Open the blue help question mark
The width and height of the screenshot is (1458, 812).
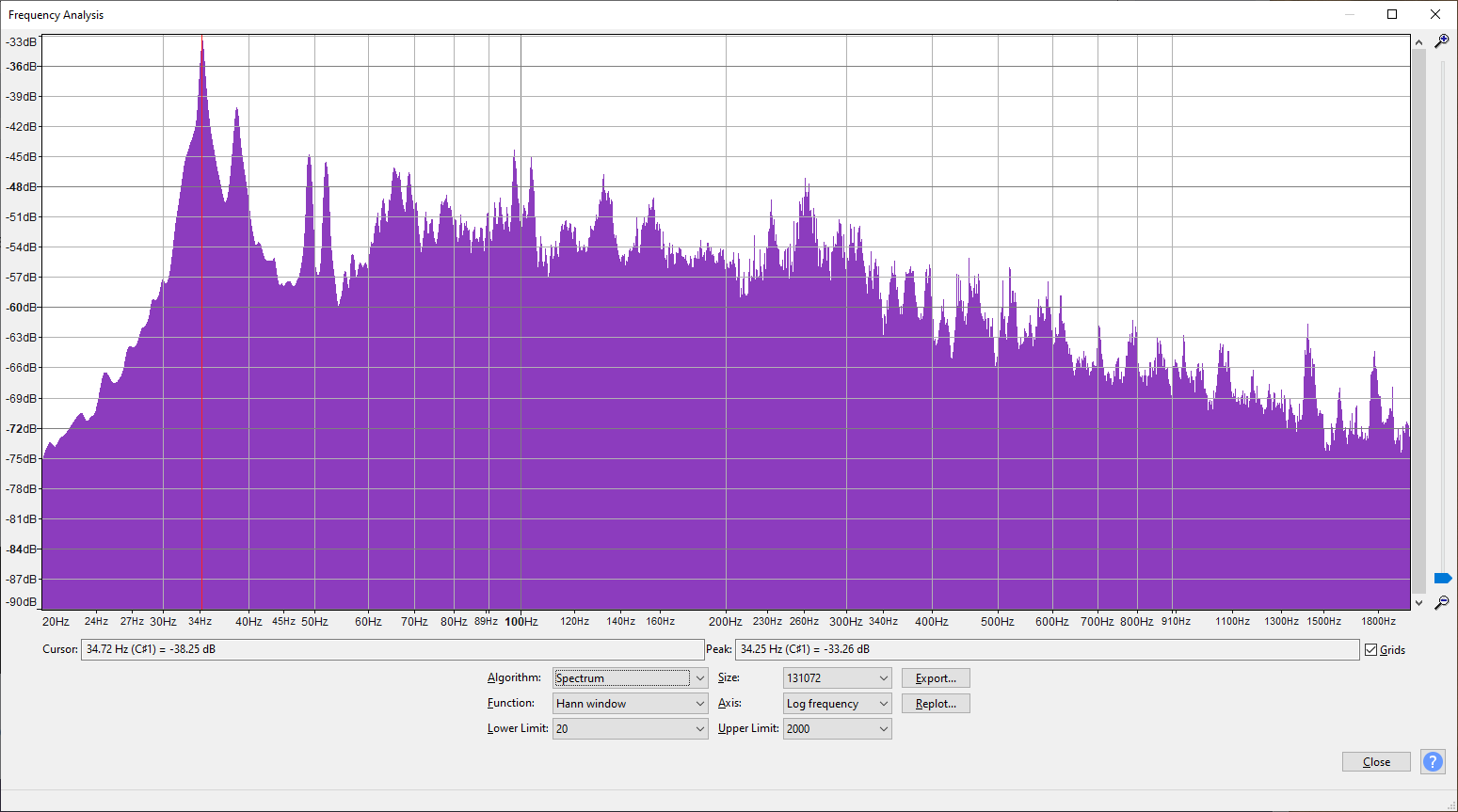click(1433, 762)
